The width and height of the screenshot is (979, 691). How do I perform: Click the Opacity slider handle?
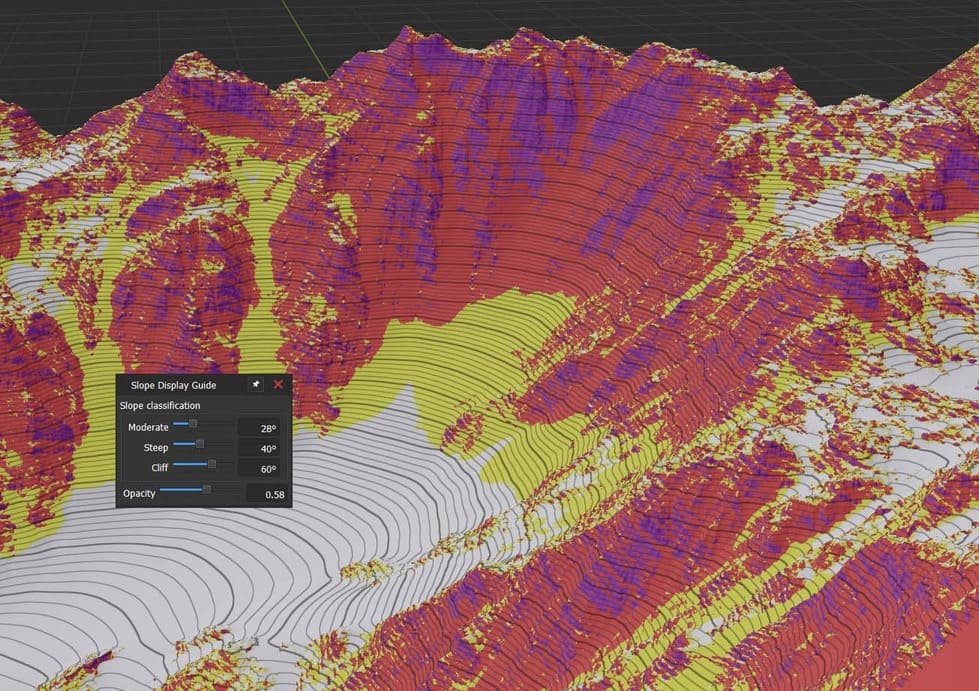click(207, 490)
